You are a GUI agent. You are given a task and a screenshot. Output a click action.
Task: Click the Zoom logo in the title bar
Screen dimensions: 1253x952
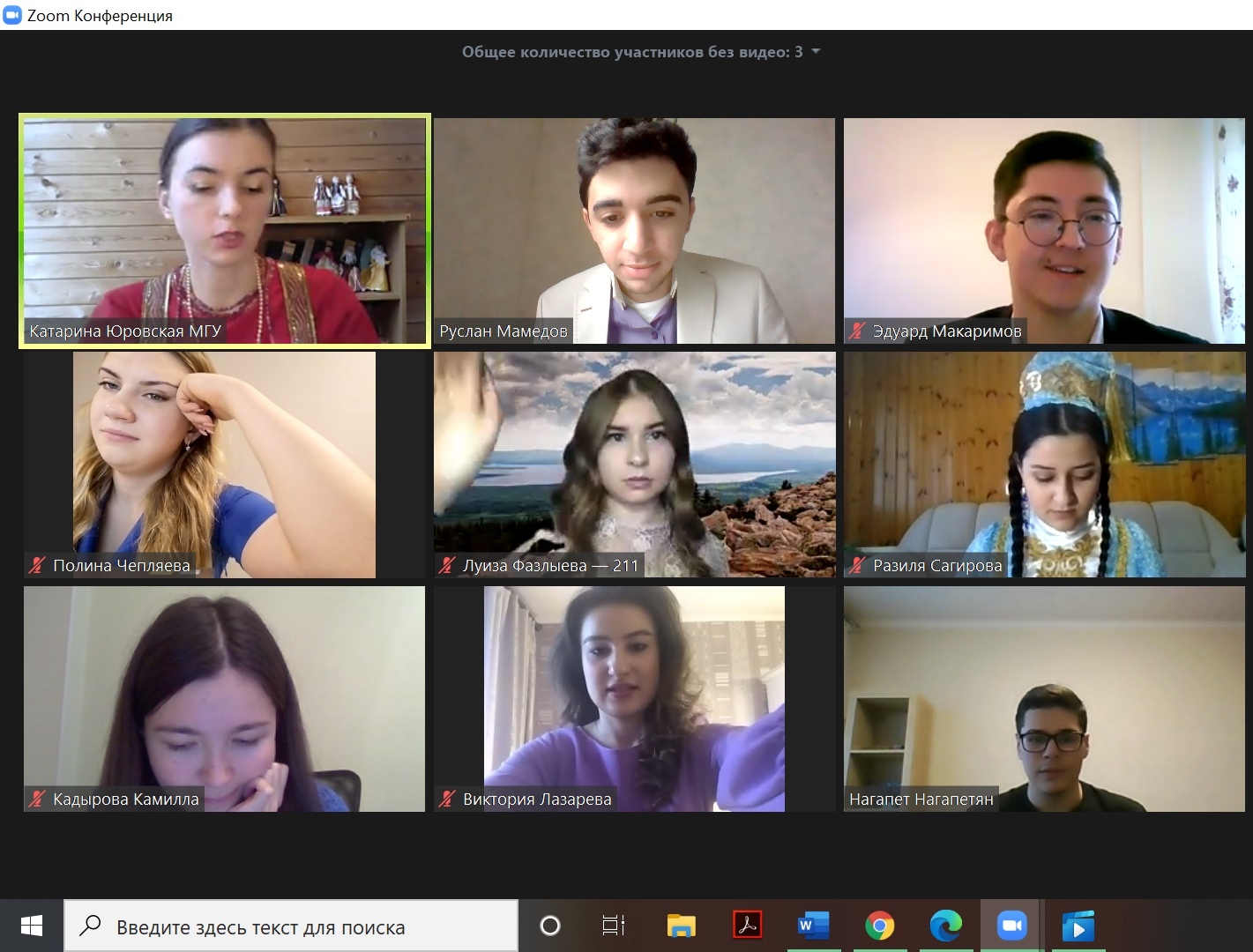coord(12,15)
